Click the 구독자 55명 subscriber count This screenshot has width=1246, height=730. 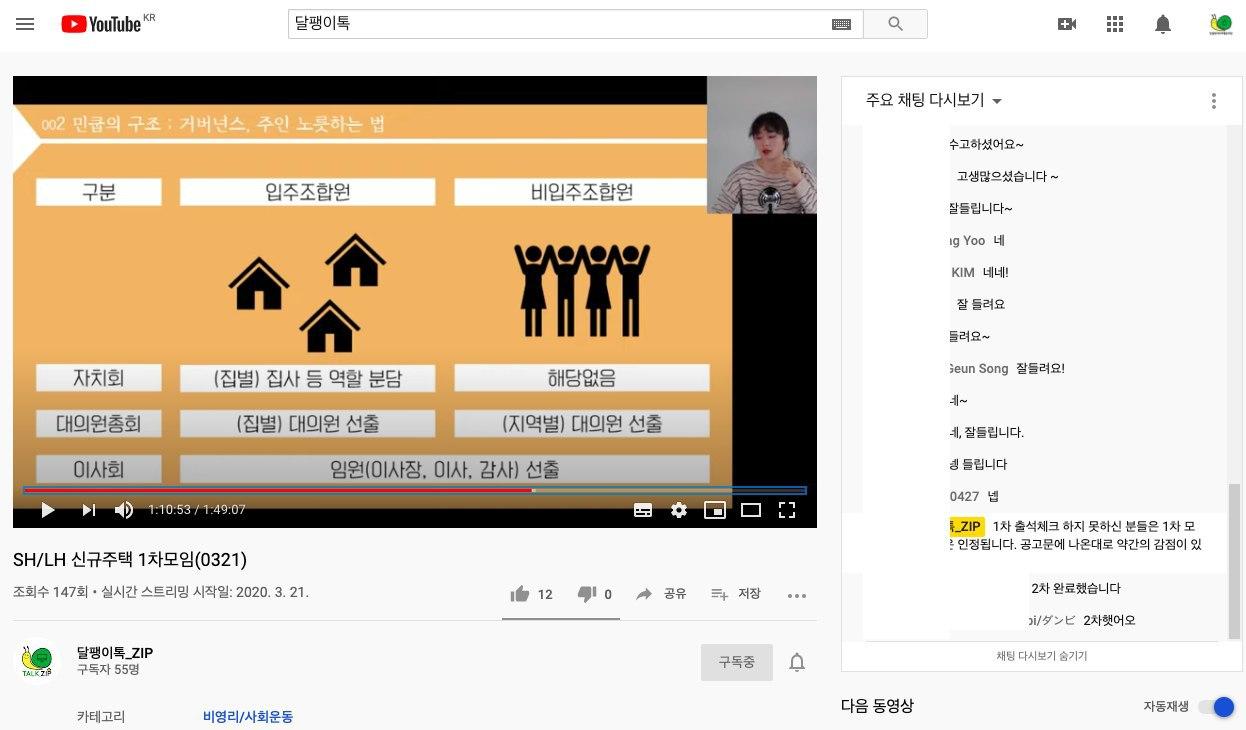108,670
